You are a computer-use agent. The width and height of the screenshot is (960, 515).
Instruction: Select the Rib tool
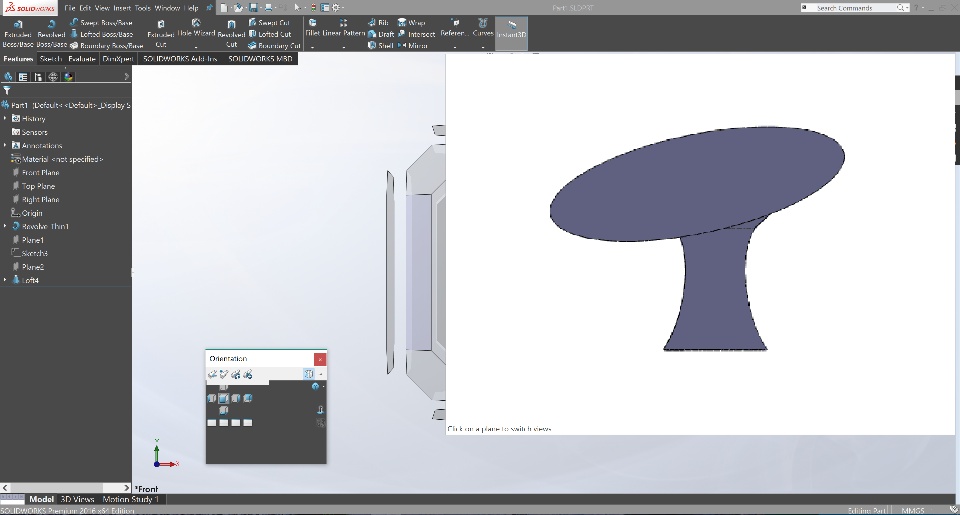point(378,23)
